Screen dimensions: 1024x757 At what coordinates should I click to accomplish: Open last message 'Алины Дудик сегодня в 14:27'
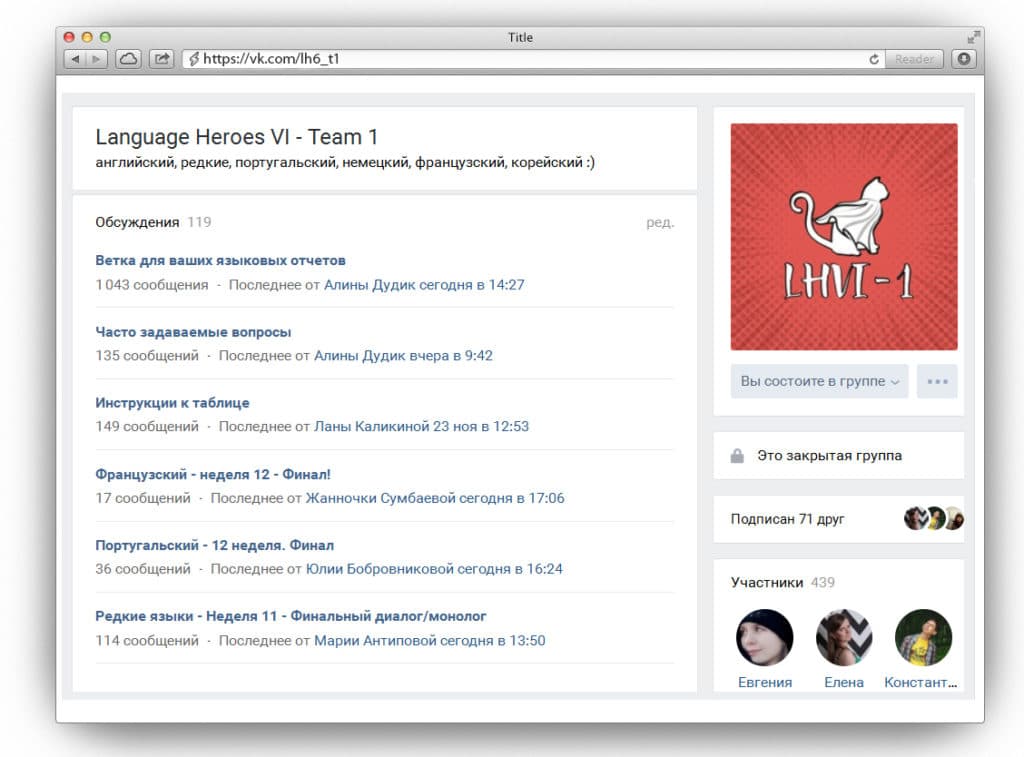424,285
